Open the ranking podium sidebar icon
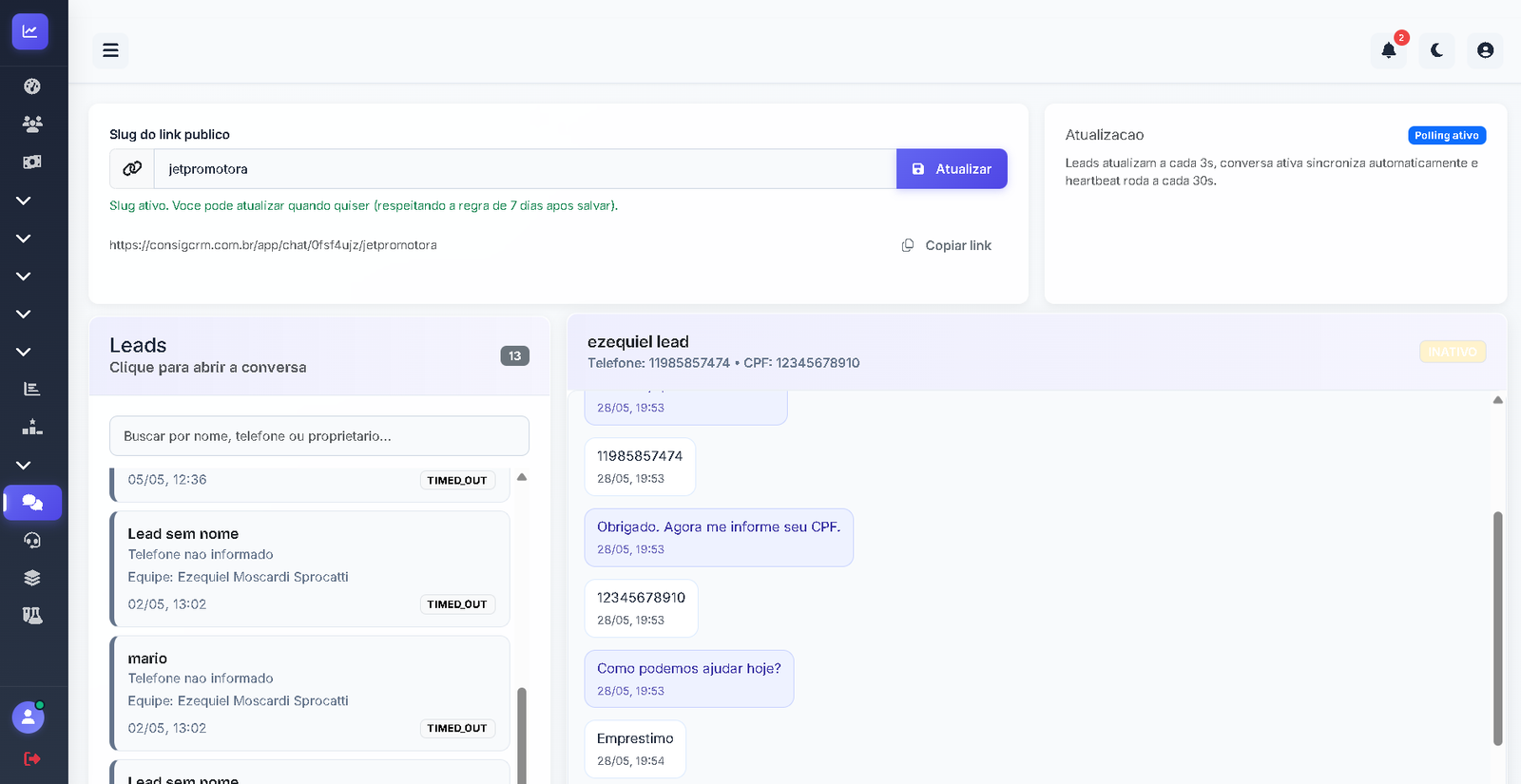The image size is (1521, 784). (32, 427)
